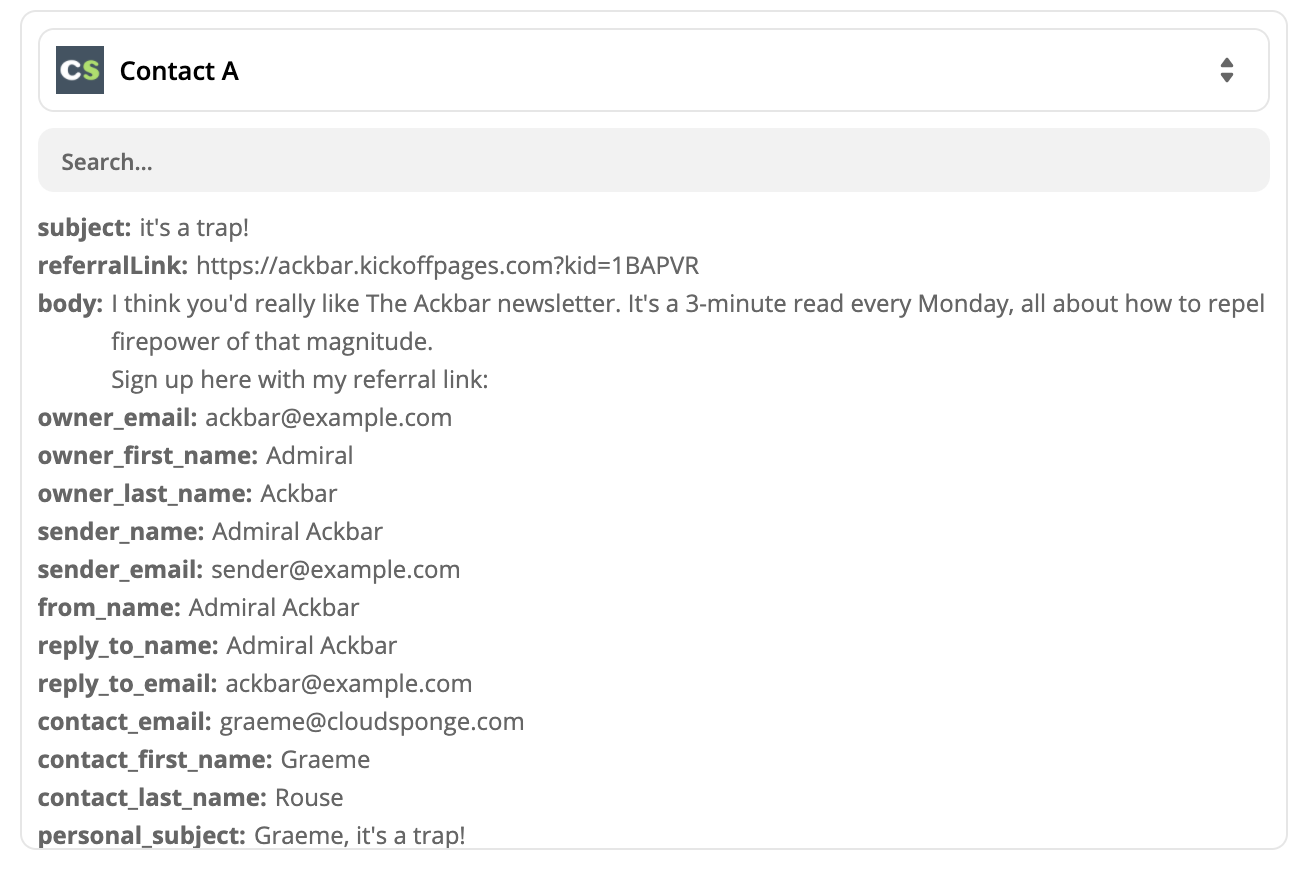Select the from_name field

tap(199, 608)
